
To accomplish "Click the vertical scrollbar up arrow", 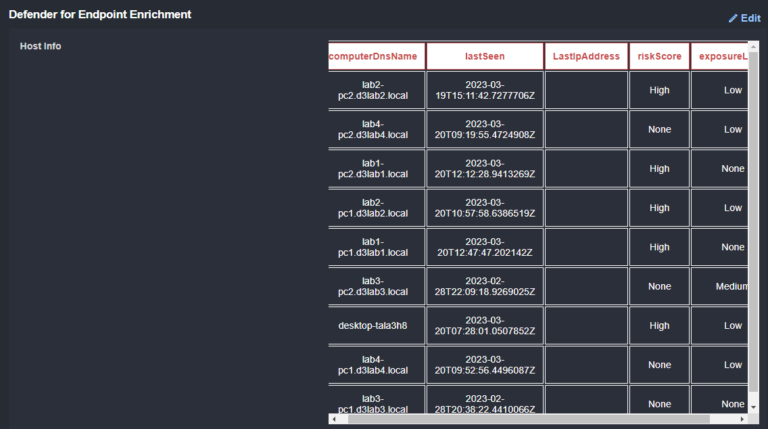I will tap(753, 47).
